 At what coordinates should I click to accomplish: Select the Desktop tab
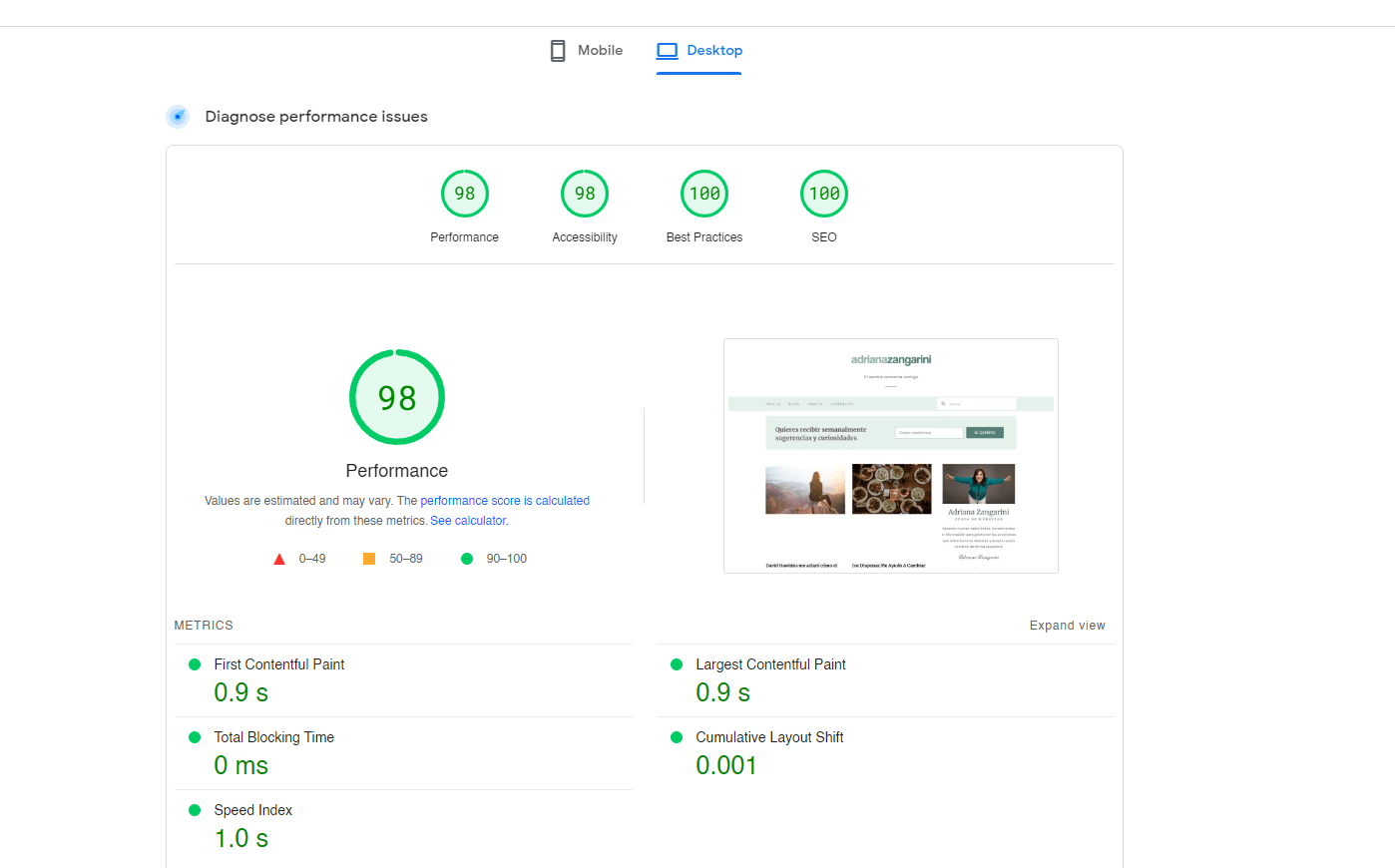[x=698, y=51]
